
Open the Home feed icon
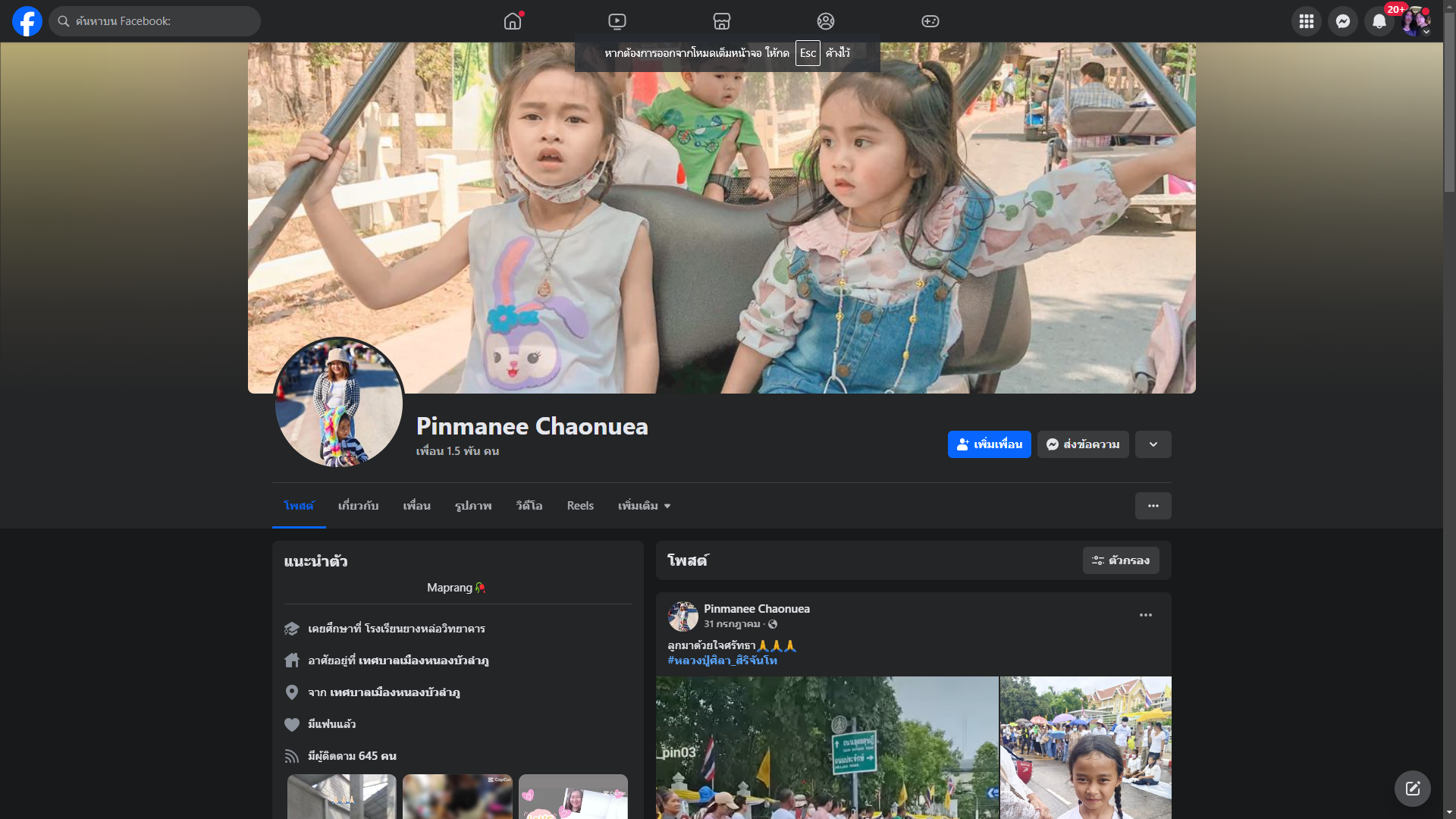coord(513,21)
